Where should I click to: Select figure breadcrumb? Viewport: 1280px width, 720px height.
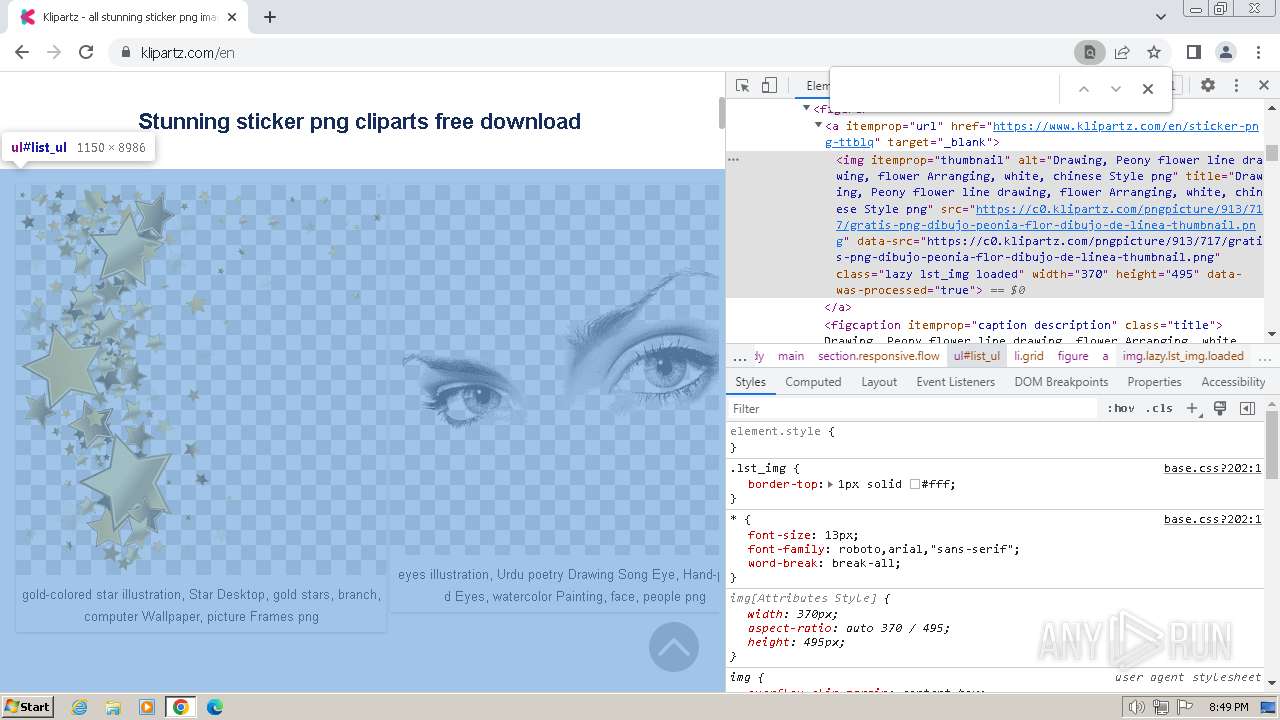(1073, 356)
